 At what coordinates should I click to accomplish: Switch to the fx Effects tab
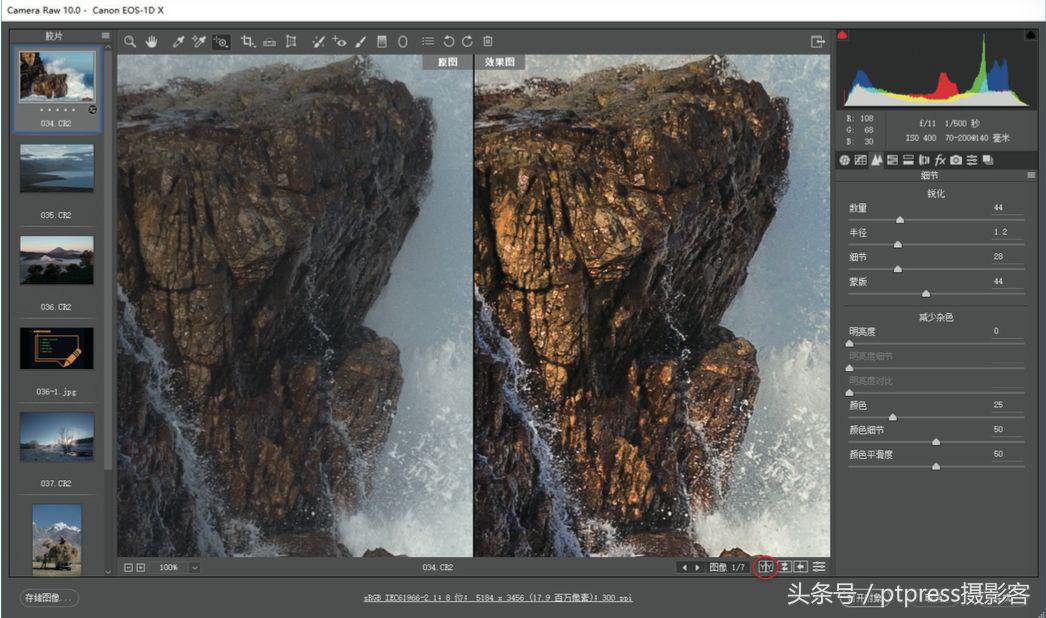point(940,160)
